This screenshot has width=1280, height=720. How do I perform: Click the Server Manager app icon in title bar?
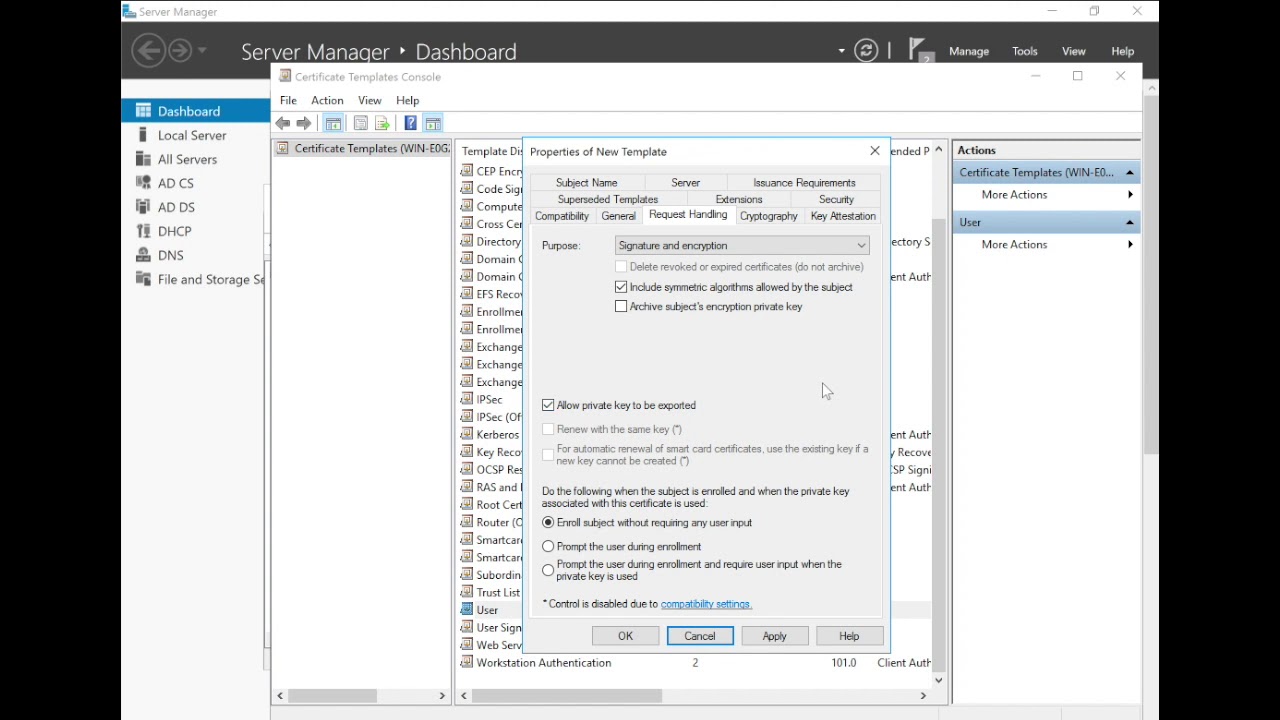(x=129, y=11)
